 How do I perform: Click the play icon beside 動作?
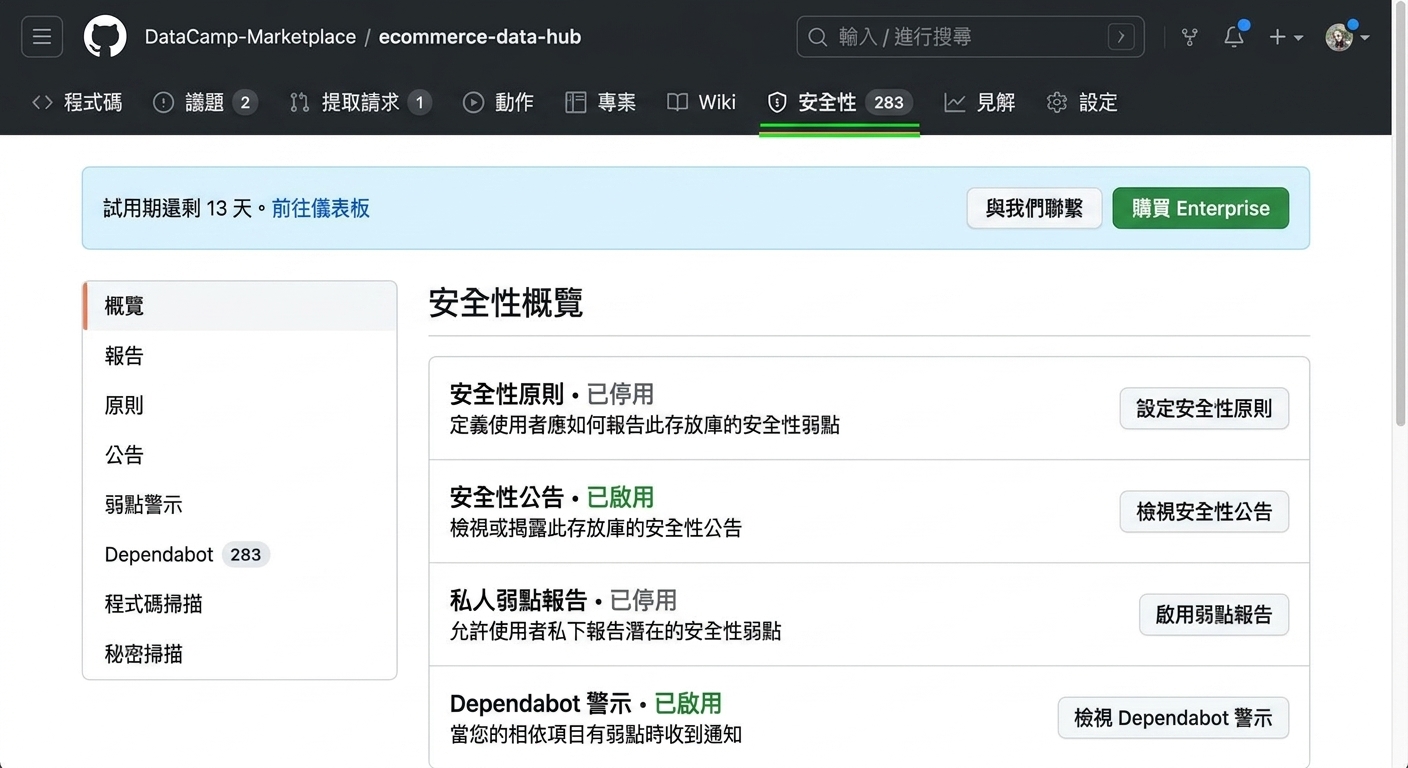473,102
